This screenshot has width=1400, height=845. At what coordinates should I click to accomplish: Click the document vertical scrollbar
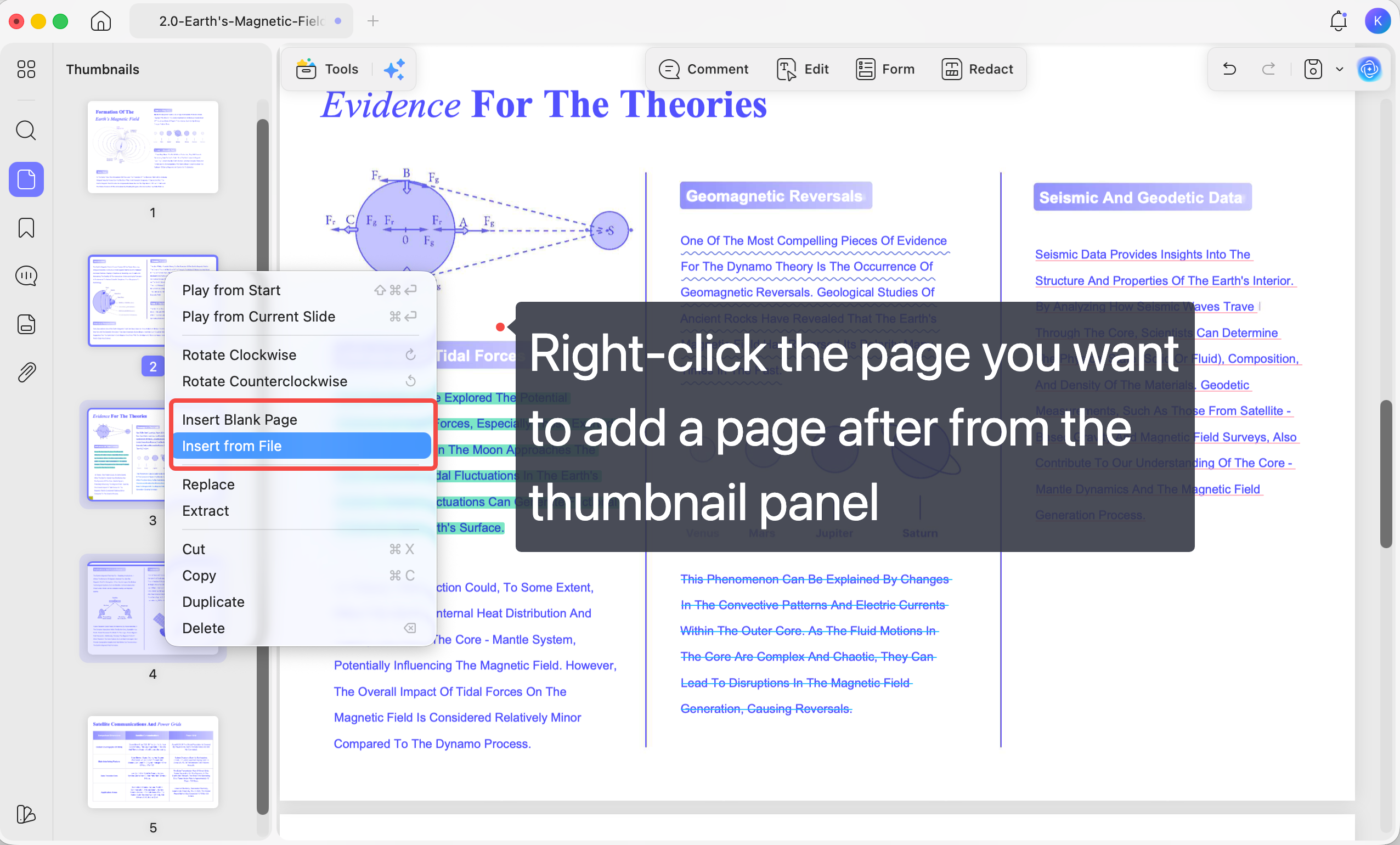(1386, 474)
